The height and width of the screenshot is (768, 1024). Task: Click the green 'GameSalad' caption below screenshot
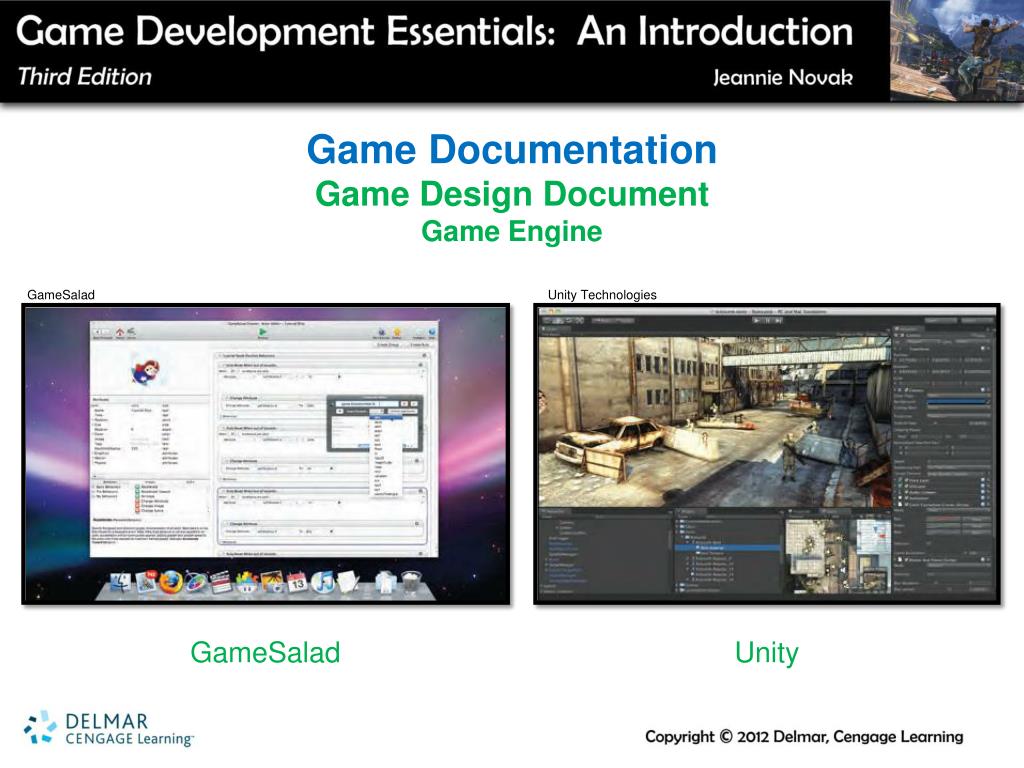265,652
